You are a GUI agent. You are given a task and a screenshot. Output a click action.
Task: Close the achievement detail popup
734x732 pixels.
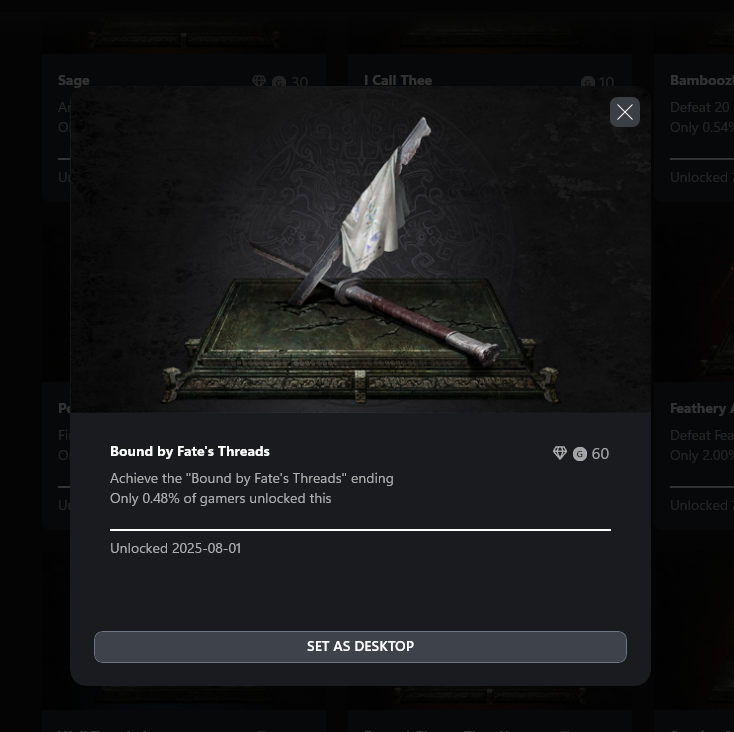pyautogui.click(x=624, y=112)
